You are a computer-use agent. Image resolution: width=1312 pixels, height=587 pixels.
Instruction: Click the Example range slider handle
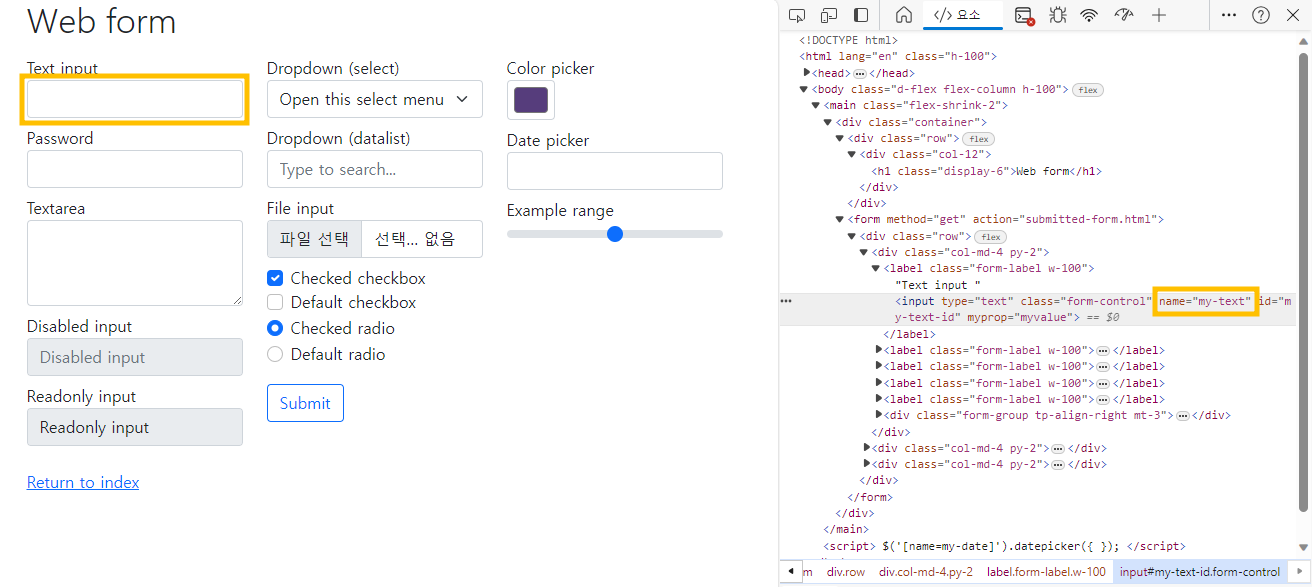coord(615,234)
